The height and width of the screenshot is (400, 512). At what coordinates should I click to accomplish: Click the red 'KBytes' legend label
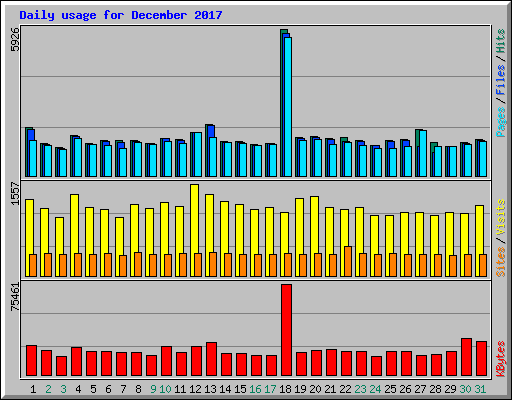tap(500, 359)
